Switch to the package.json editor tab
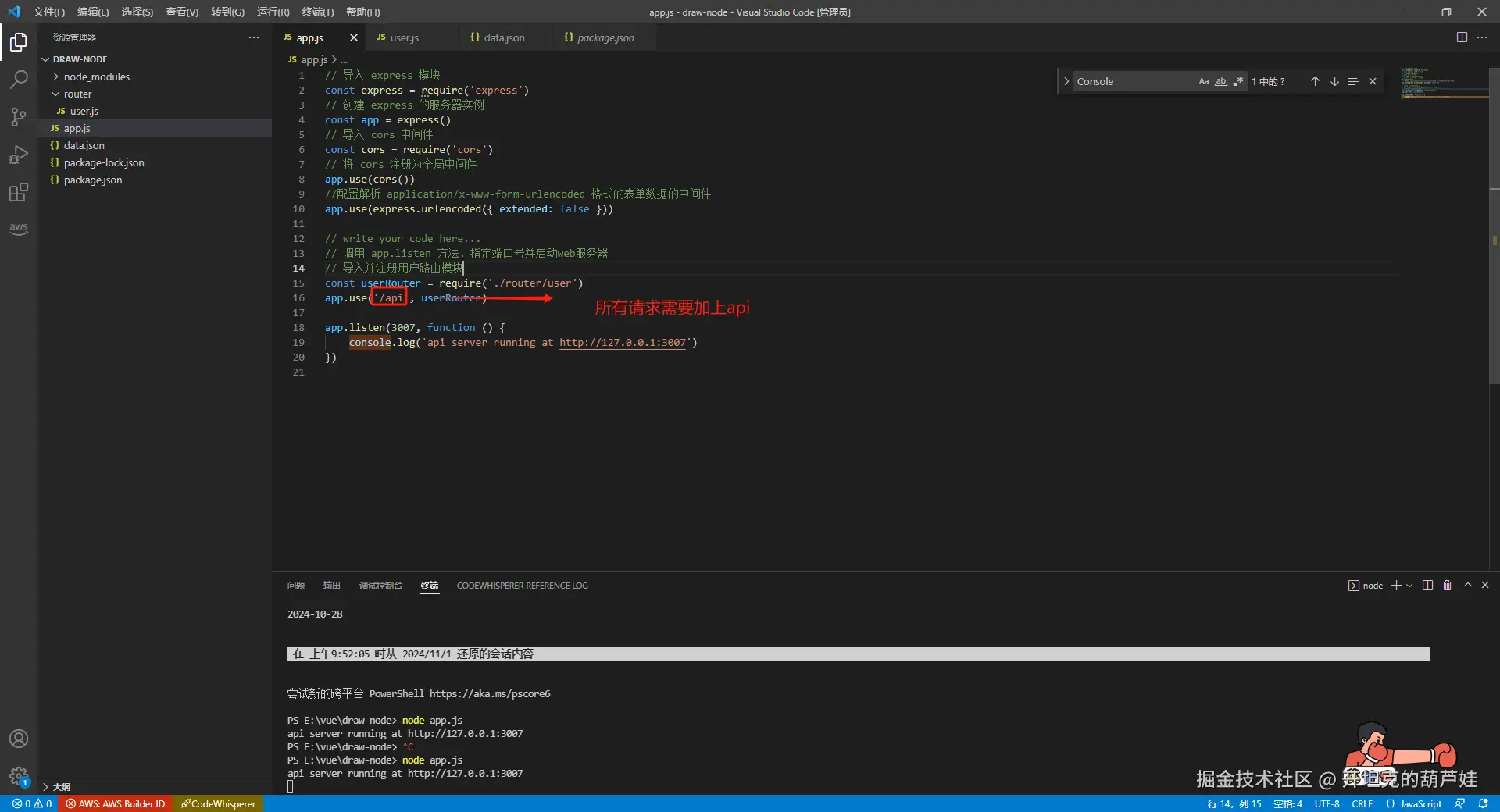Screen dimensions: 1500x812 tap(605, 37)
